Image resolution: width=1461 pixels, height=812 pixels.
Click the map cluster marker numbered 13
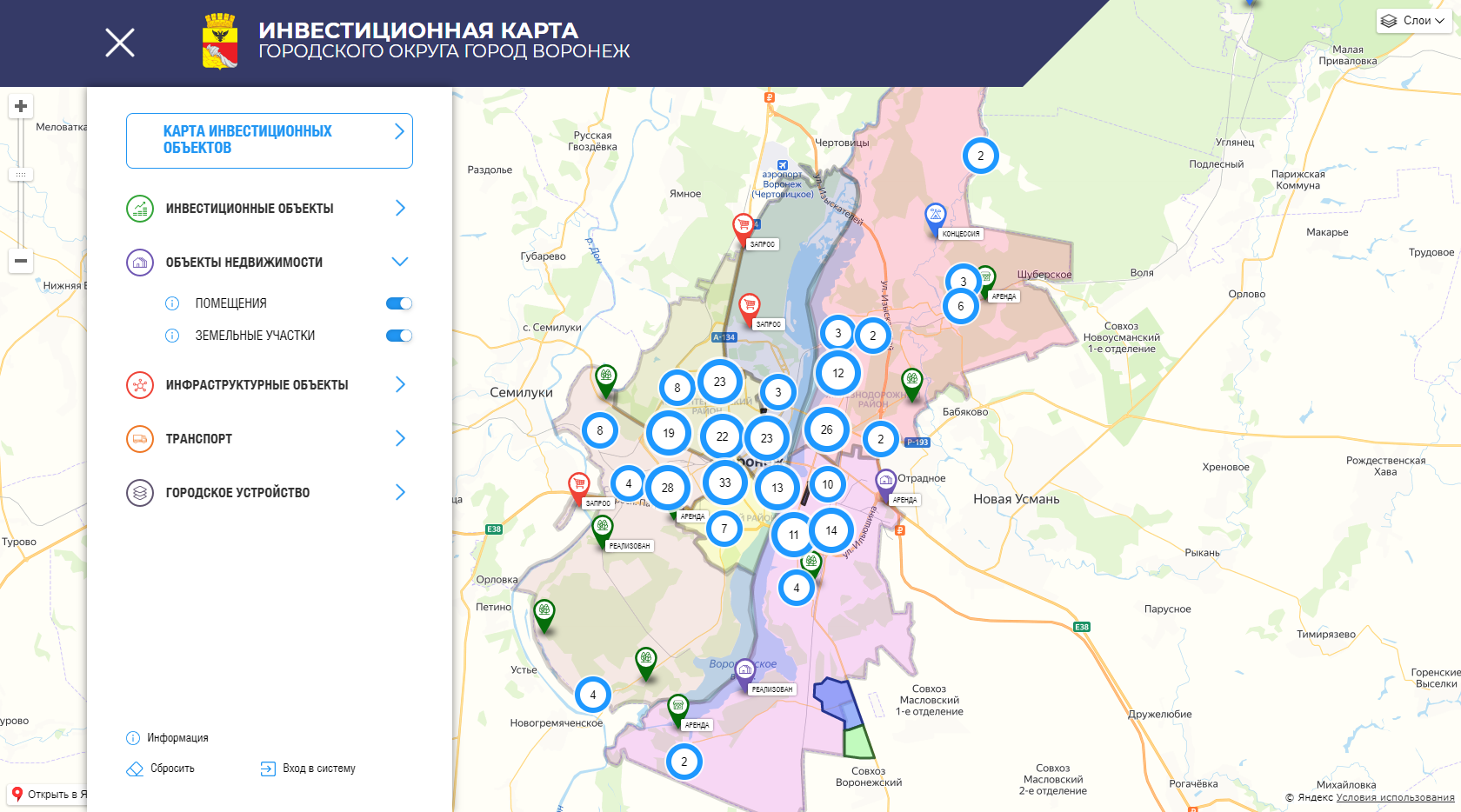click(777, 488)
